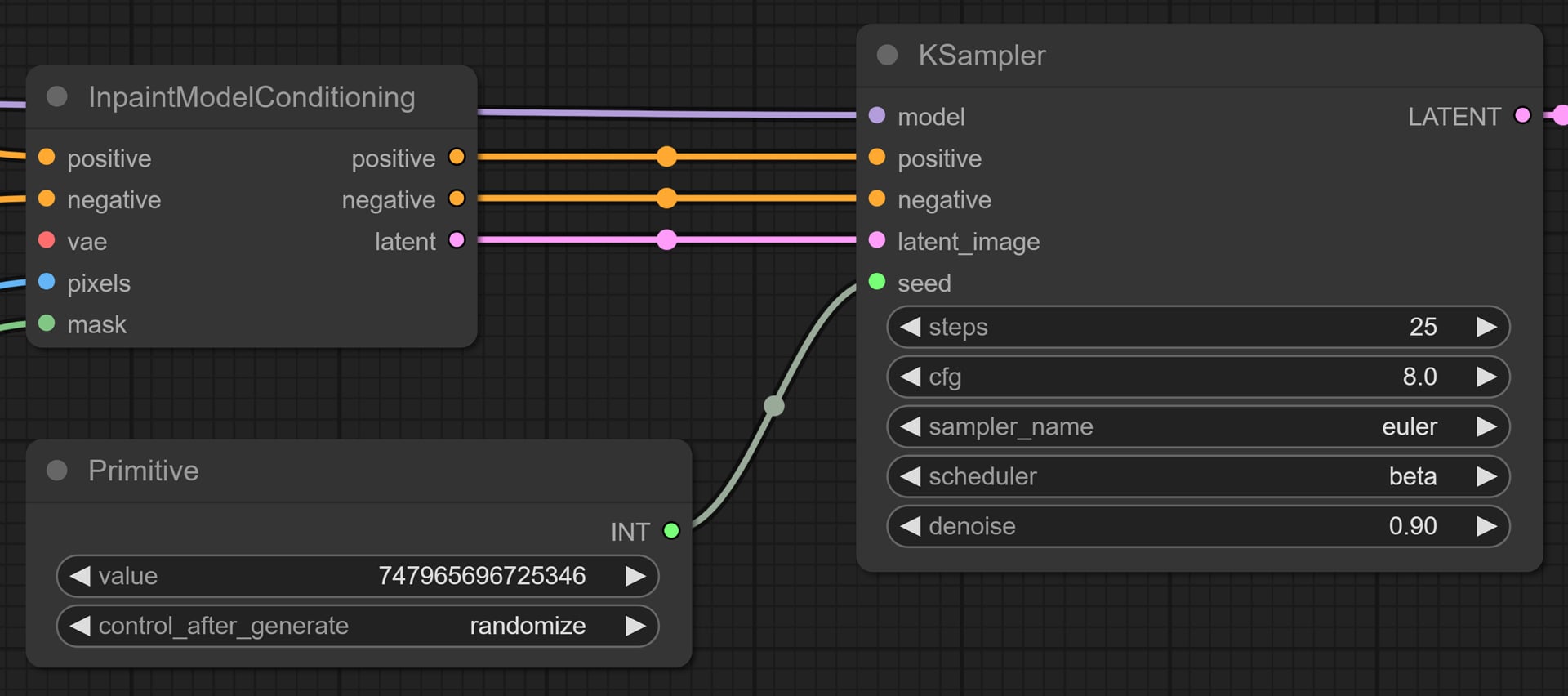Increase cfg with its right arrow
Screen dimensions: 1568x696
pyautogui.click(x=1486, y=377)
